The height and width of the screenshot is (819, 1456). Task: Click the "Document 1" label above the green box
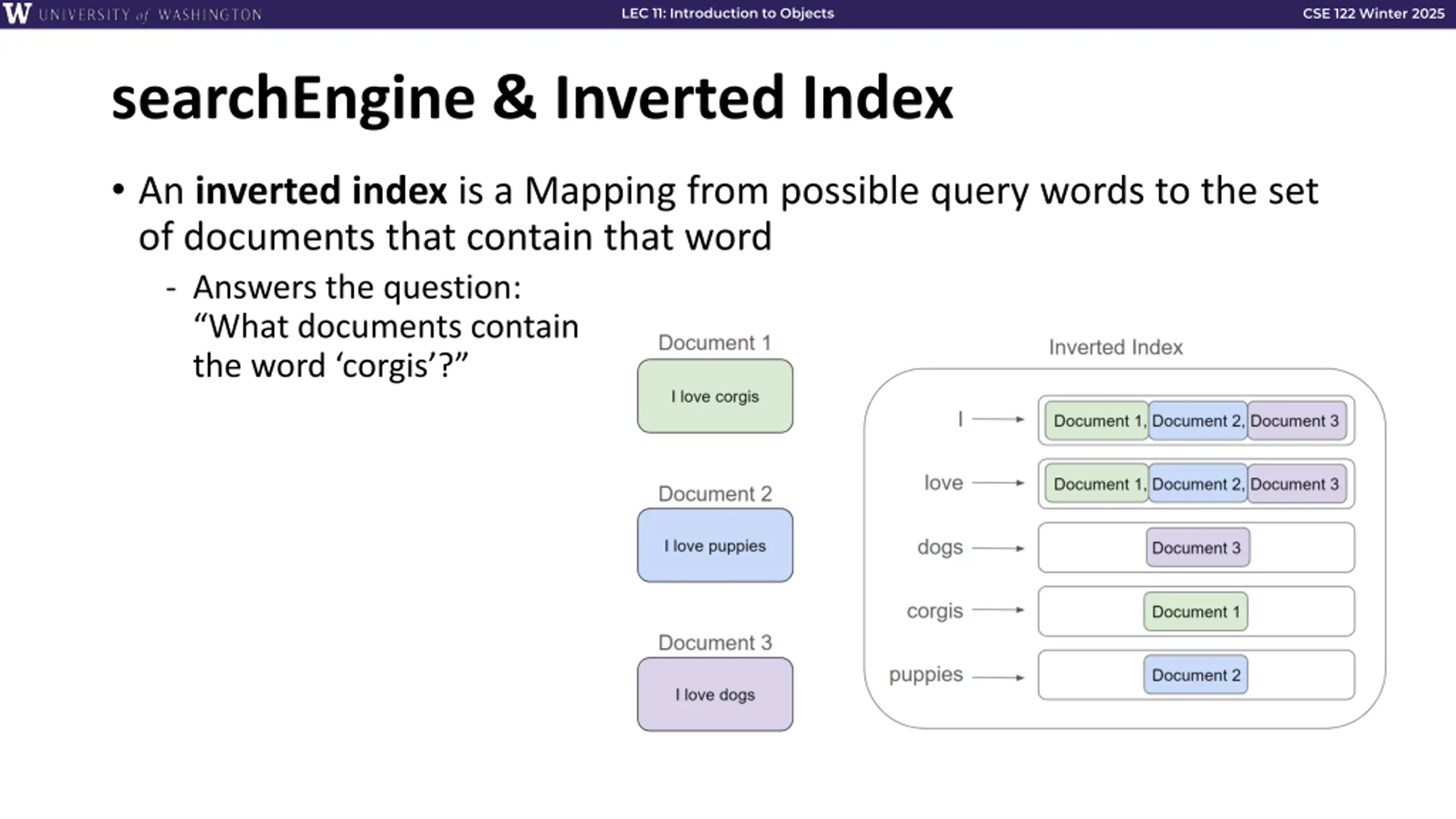tap(714, 343)
